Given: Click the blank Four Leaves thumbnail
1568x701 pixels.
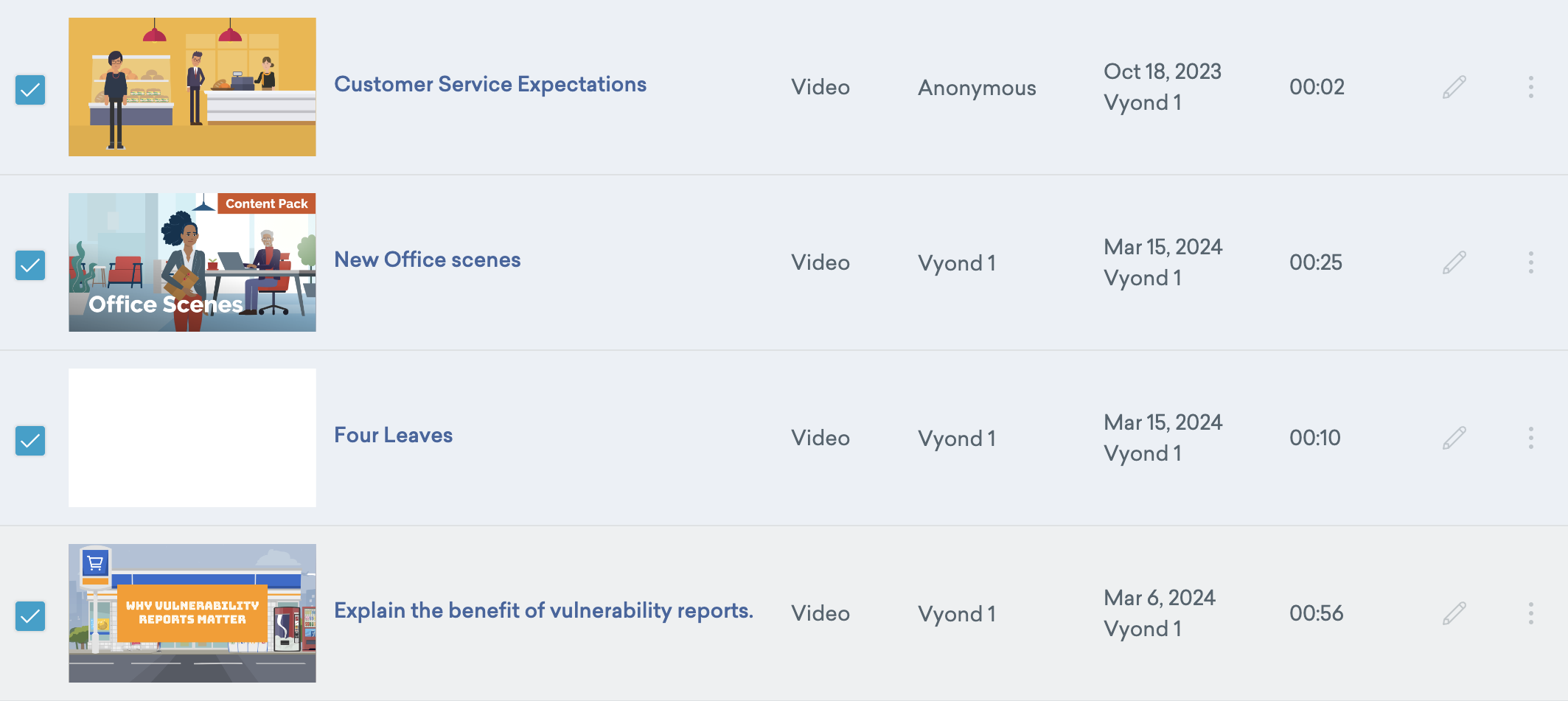Looking at the screenshot, I should point(192,437).
